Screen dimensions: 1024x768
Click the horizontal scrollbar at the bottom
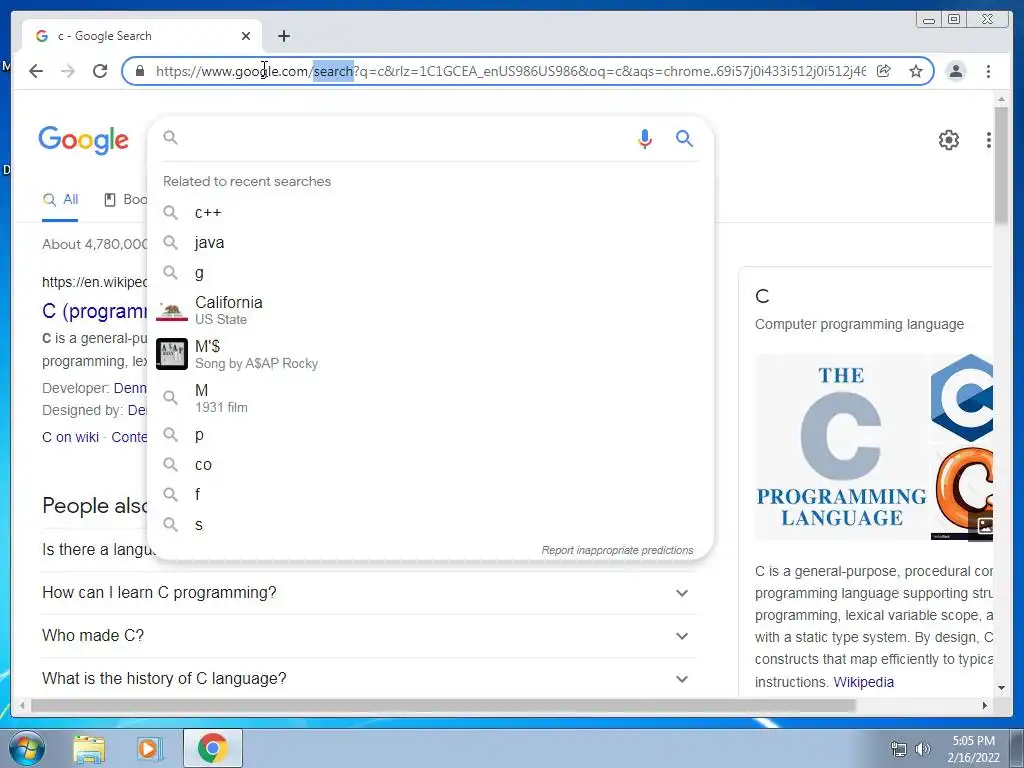coord(443,706)
